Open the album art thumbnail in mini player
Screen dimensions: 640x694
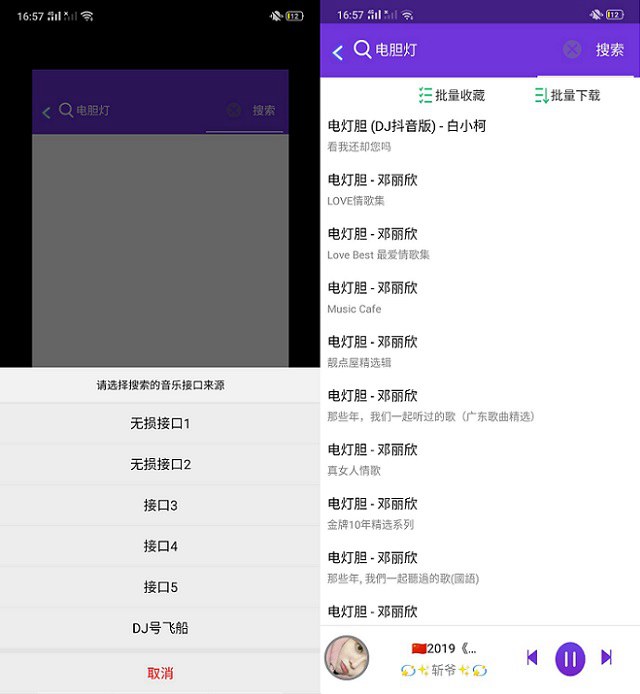(347, 657)
